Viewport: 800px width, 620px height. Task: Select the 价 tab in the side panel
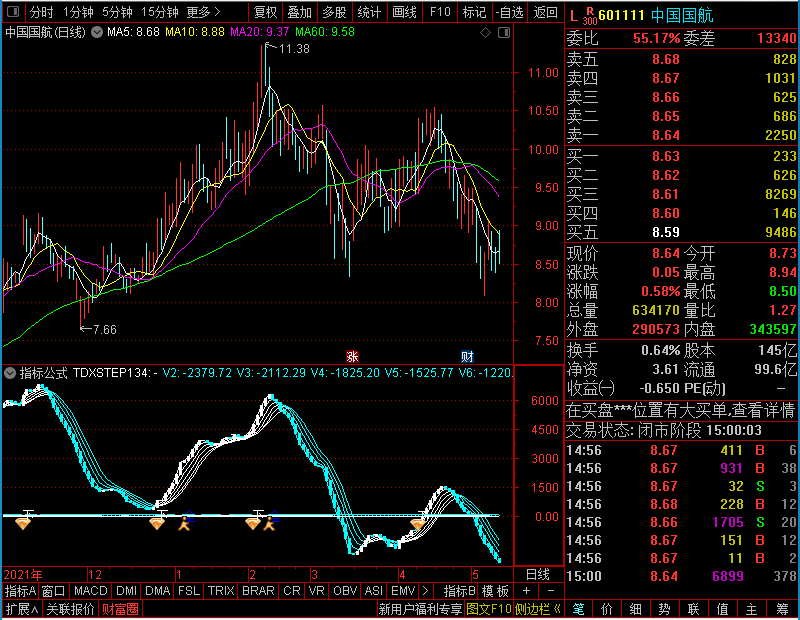pos(607,609)
